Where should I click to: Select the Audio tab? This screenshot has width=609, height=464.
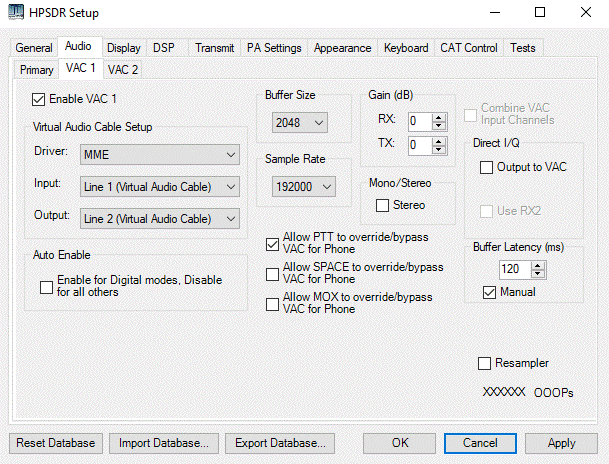[x=78, y=46]
